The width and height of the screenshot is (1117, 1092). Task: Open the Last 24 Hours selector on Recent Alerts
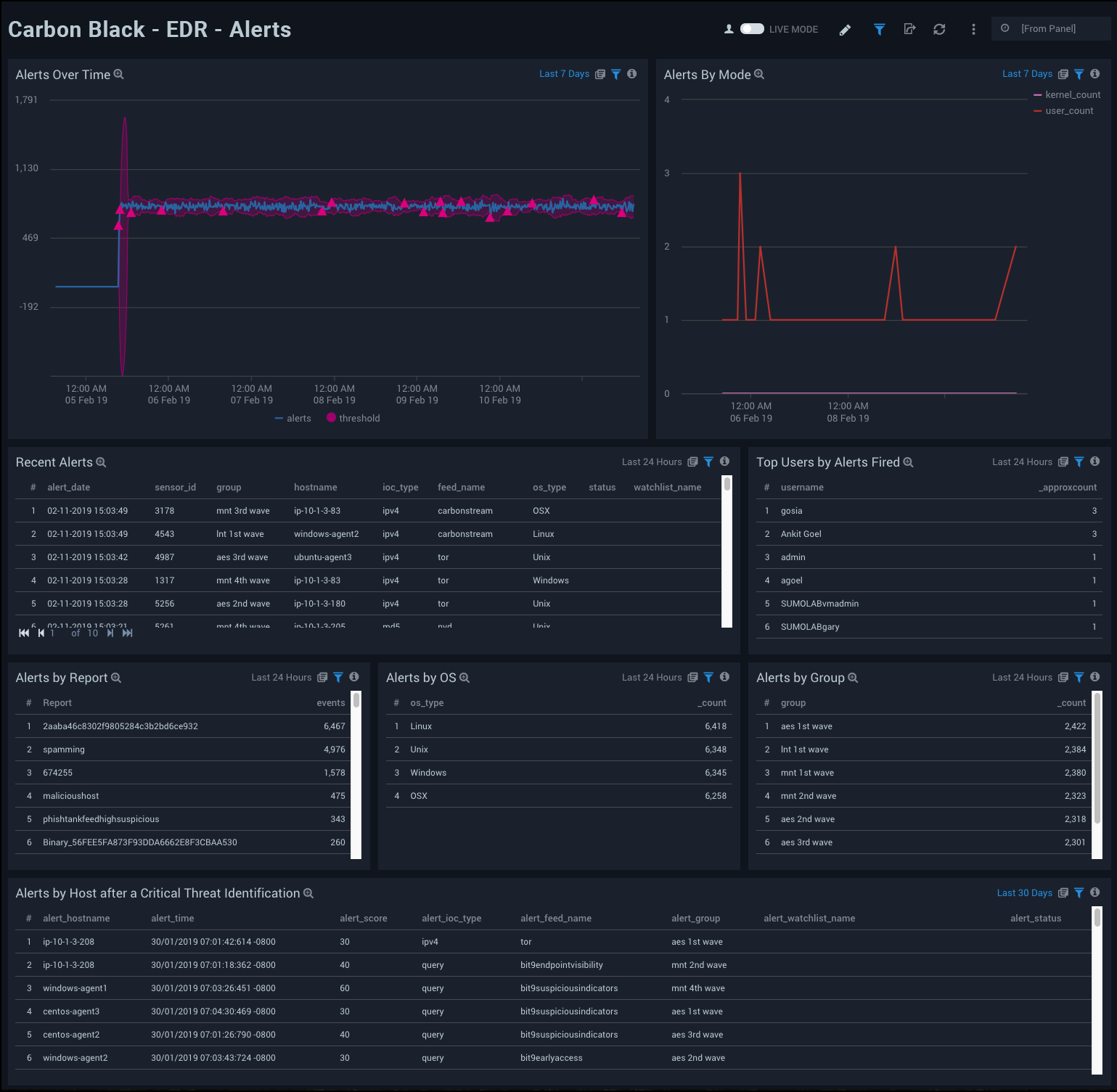tap(652, 461)
